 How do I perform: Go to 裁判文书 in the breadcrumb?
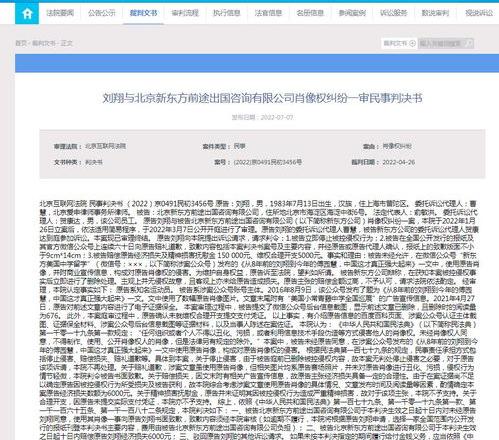43,43
